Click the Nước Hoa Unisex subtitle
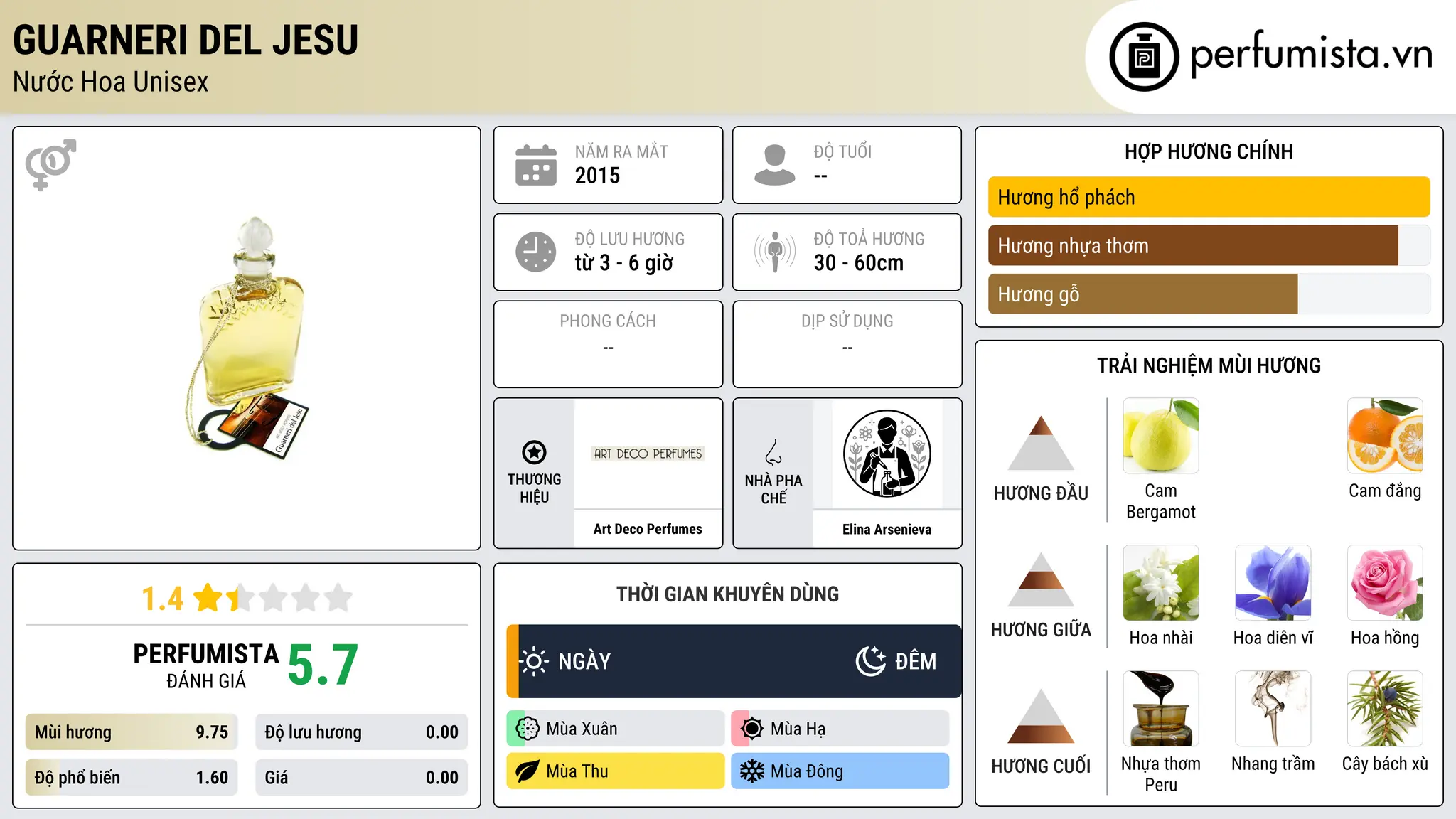This screenshot has height=819, width=1456. click(111, 82)
